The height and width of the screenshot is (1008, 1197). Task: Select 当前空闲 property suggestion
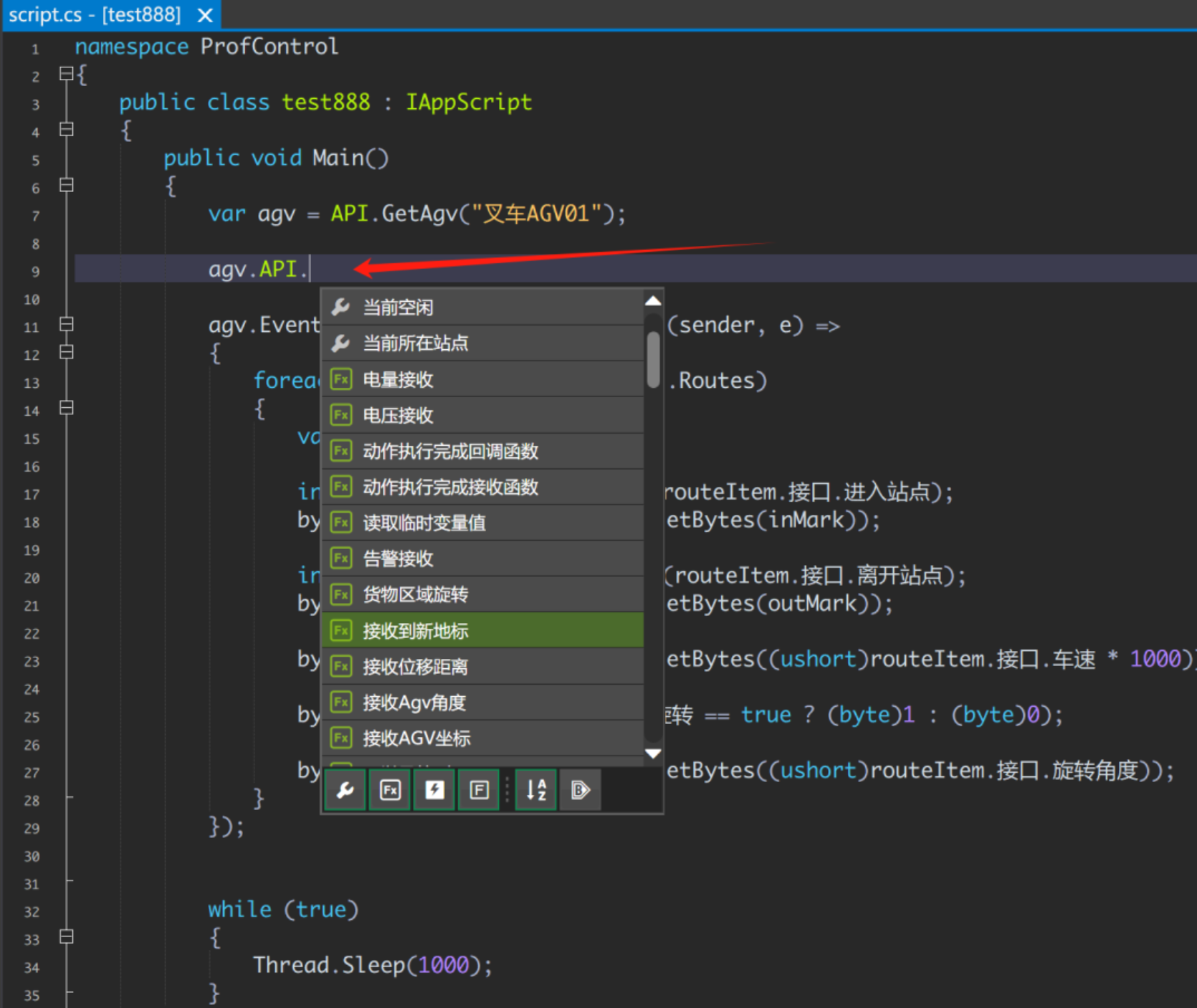tap(483, 308)
